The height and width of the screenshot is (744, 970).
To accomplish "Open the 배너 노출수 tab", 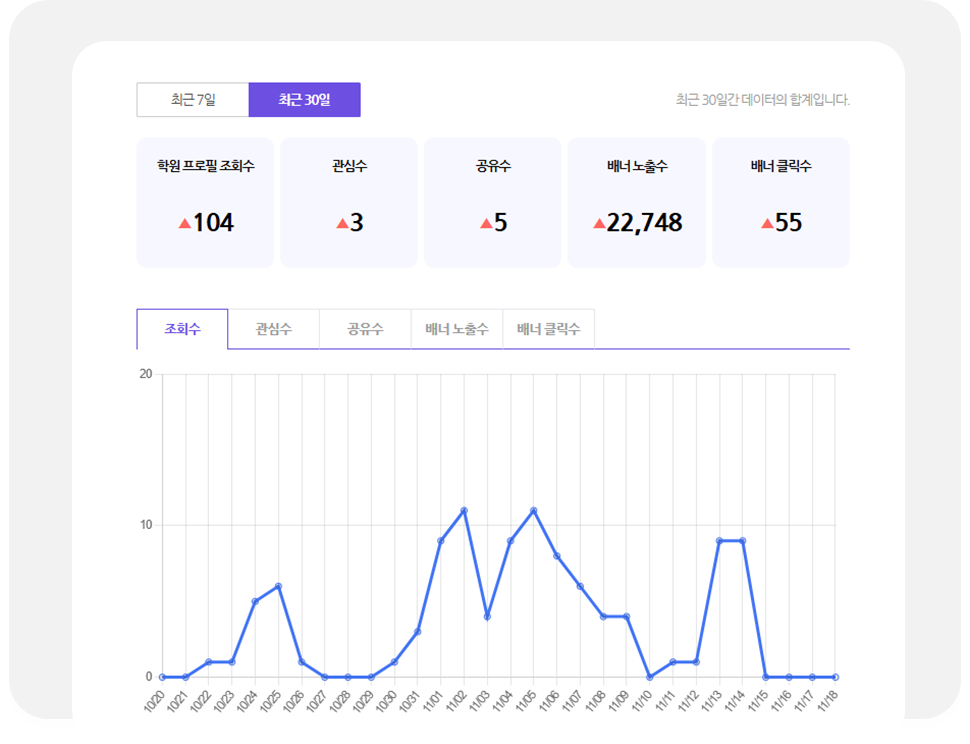I will click(457, 327).
